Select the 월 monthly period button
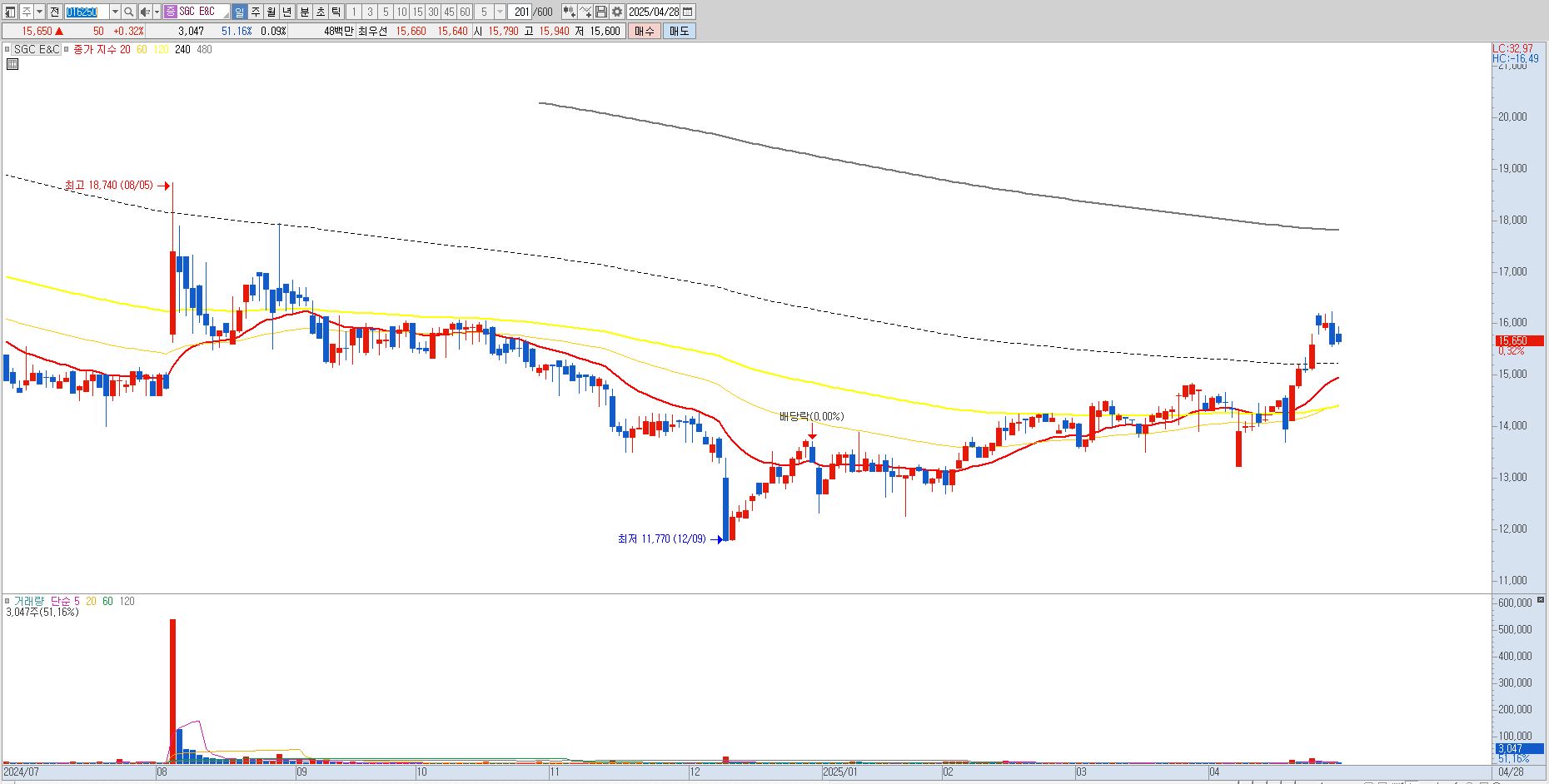The width and height of the screenshot is (1549, 784). (x=271, y=12)
